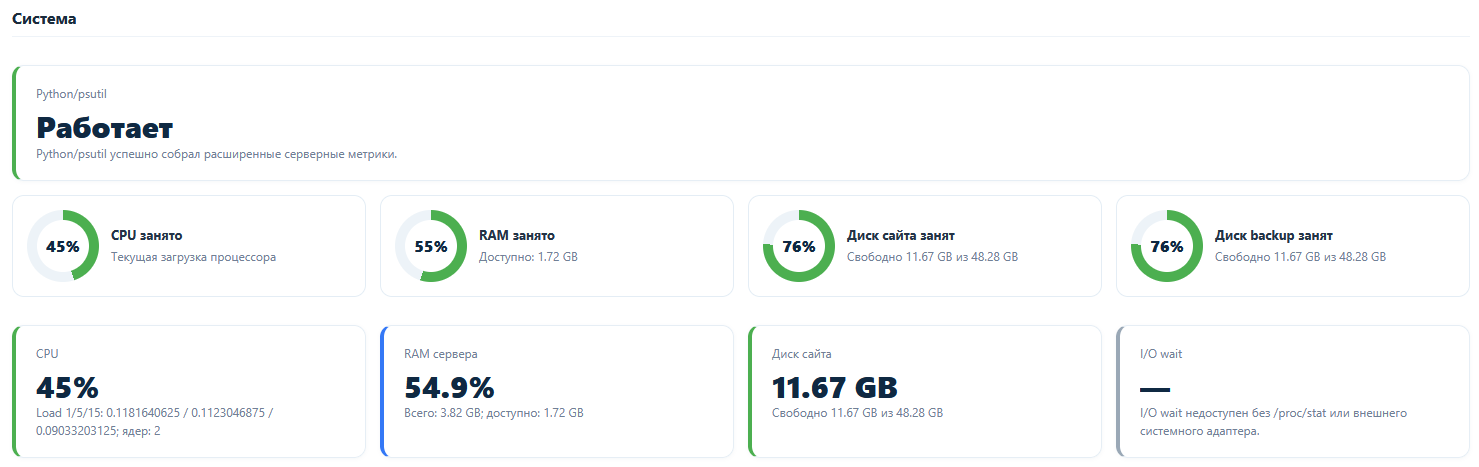Click the RAM 55% donut gauge
The height and width of the screenshot is (467, 1479).
(x=431, y=246)
